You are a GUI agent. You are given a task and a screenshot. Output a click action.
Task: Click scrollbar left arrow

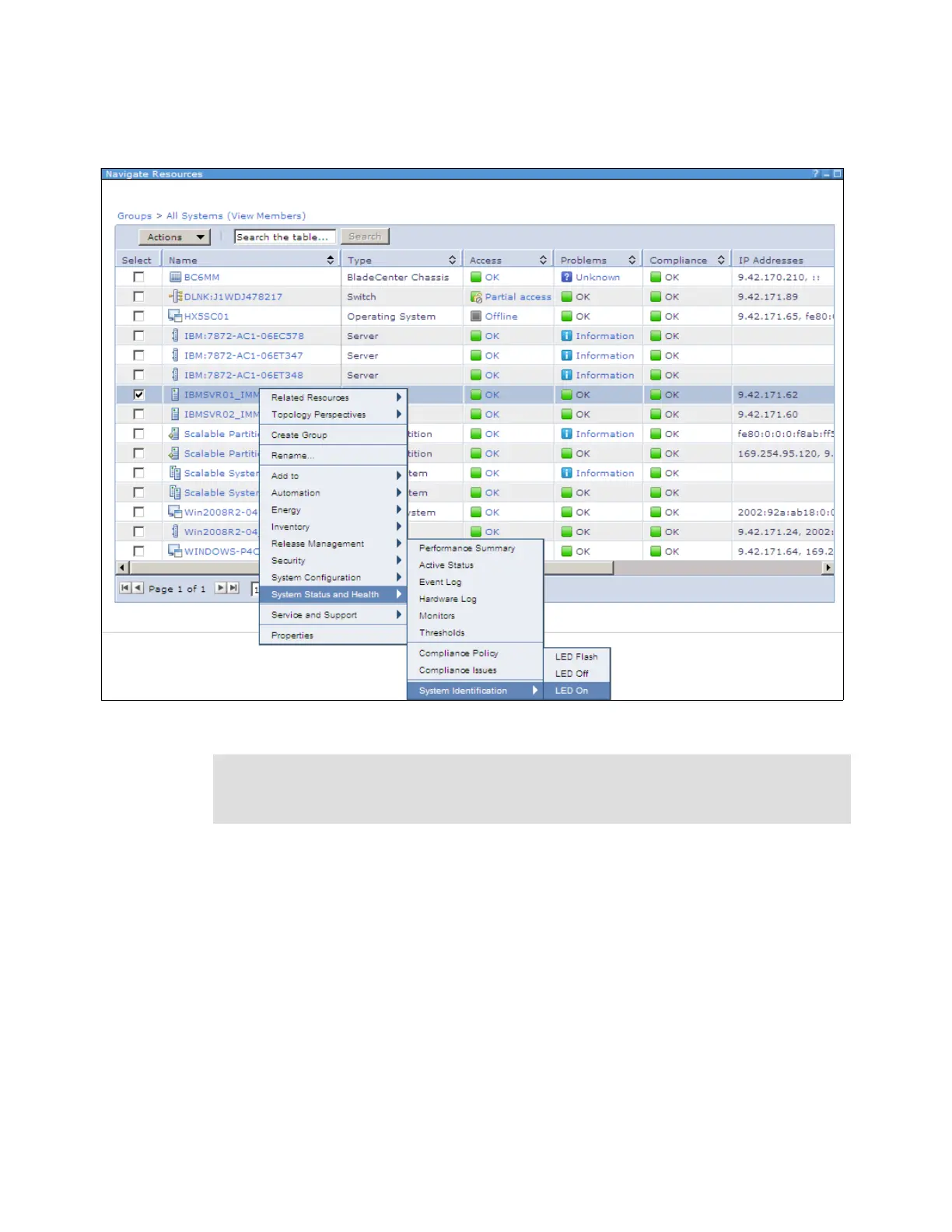[121, 568]
